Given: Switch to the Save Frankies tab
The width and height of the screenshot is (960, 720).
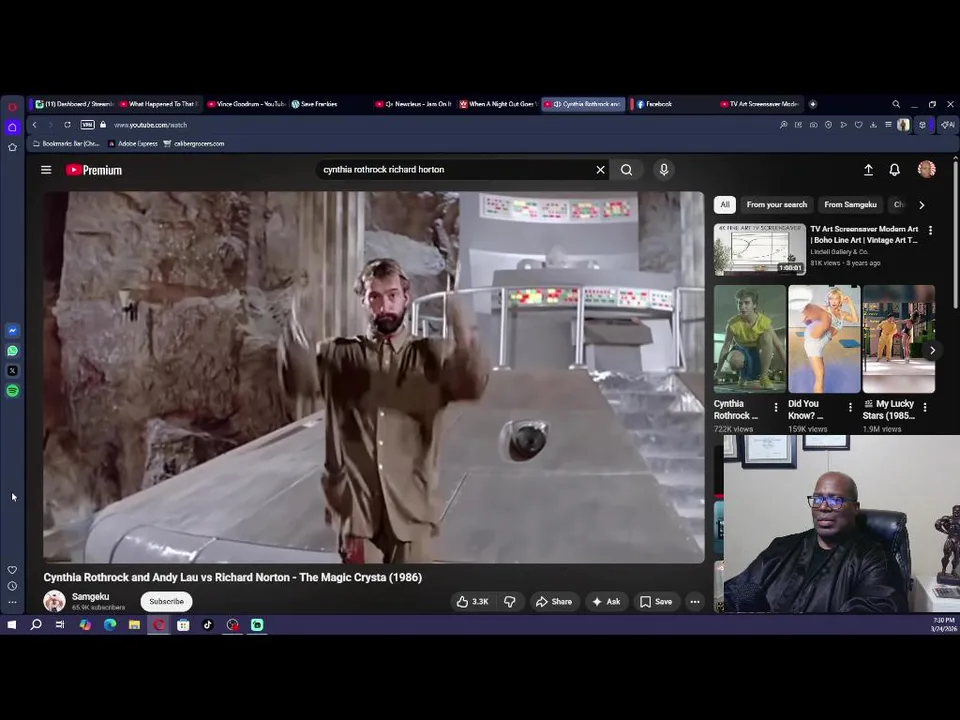Looking at the screenshot, I should coord(331,104).
